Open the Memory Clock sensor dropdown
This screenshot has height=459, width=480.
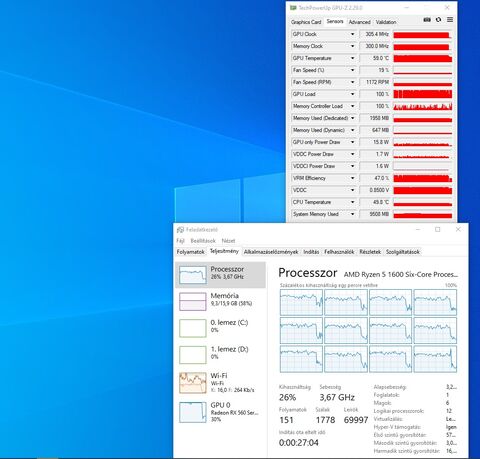(352, 46)
